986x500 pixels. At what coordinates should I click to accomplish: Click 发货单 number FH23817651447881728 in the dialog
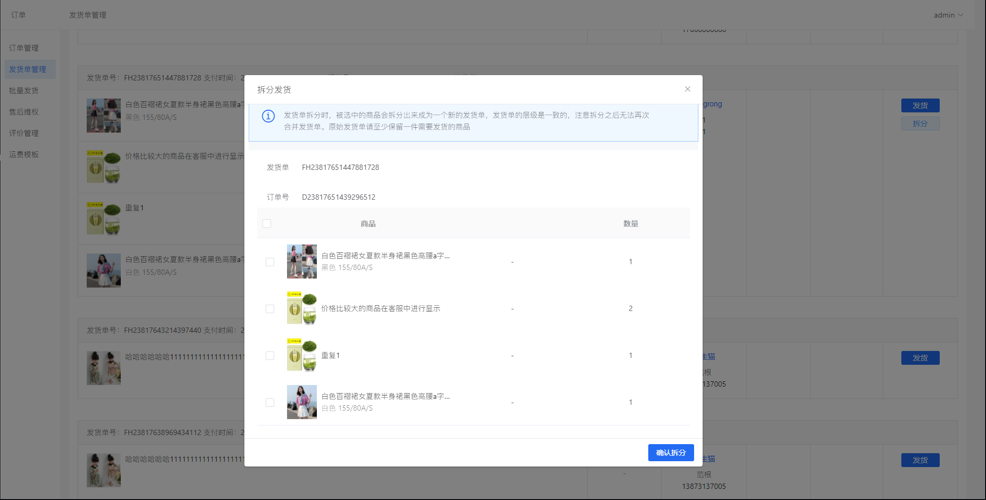click(x=340, y=167)
